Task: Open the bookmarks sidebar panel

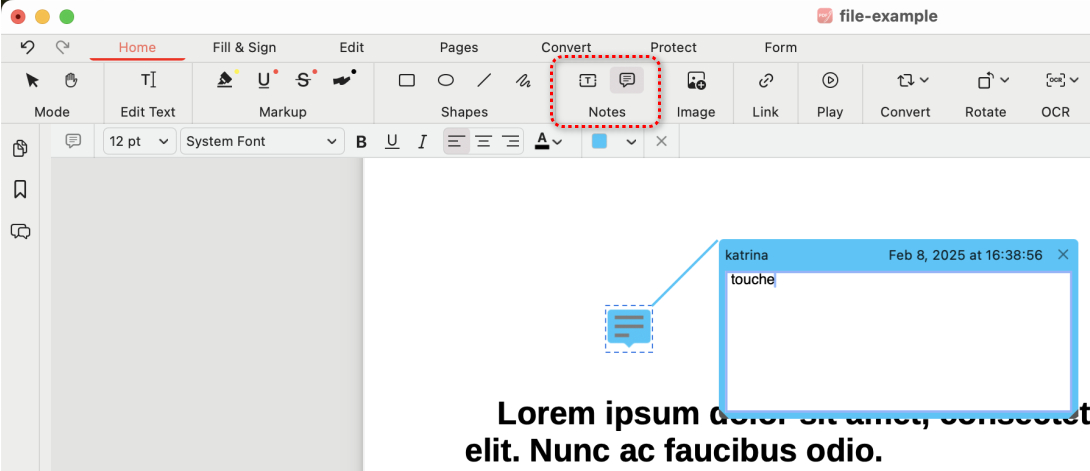Action: 20,189
